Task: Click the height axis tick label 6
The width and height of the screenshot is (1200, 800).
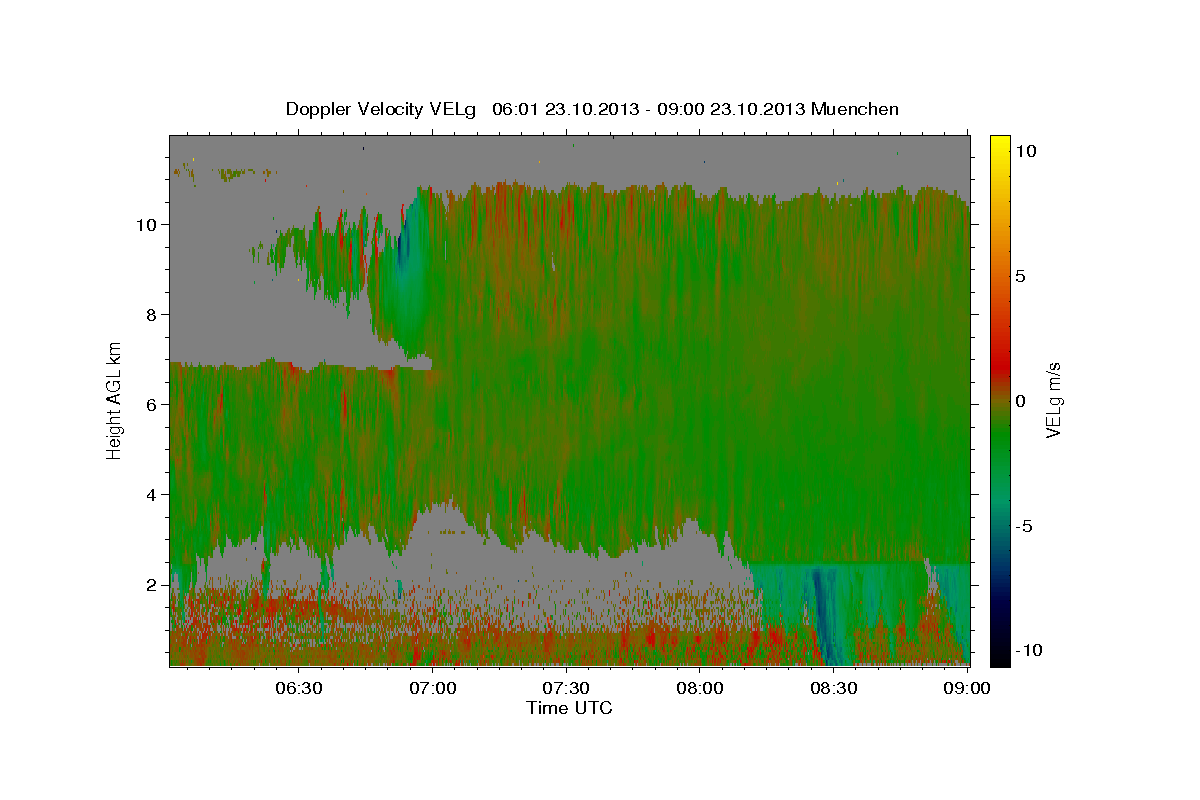Action: tap(152, 405)
